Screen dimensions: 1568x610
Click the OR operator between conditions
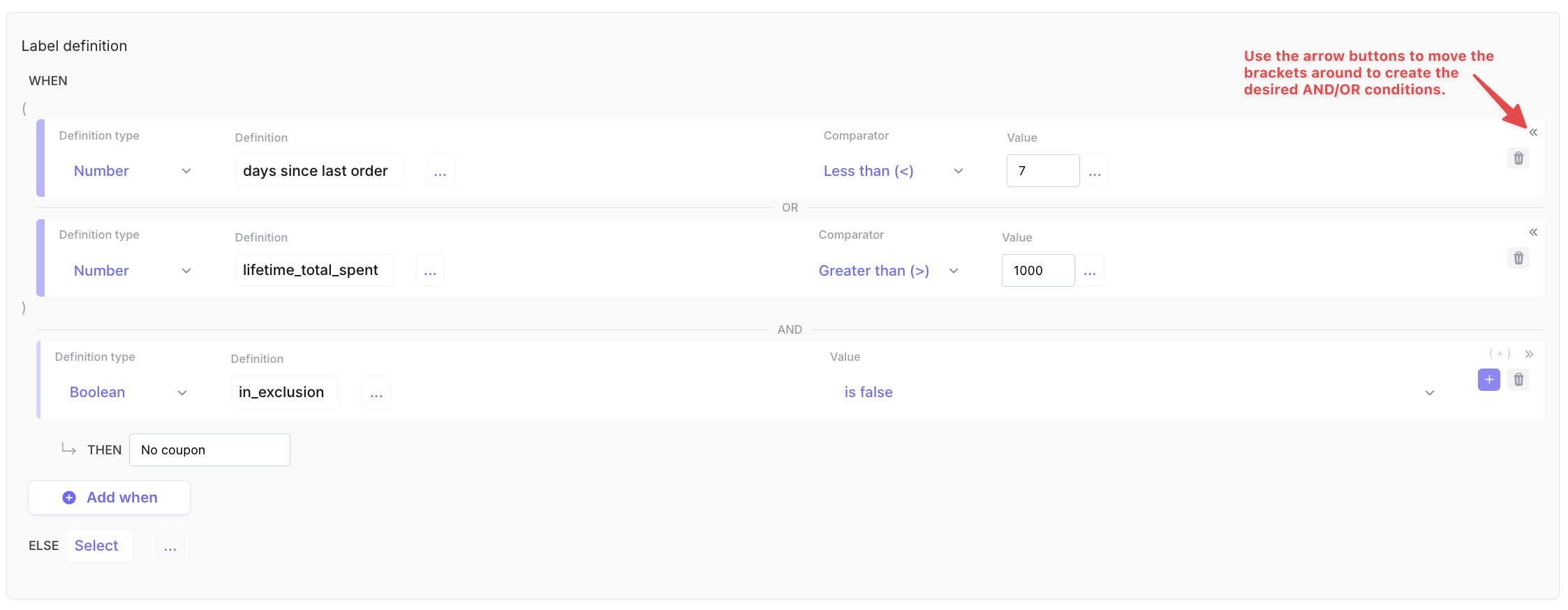coord(790,208)
